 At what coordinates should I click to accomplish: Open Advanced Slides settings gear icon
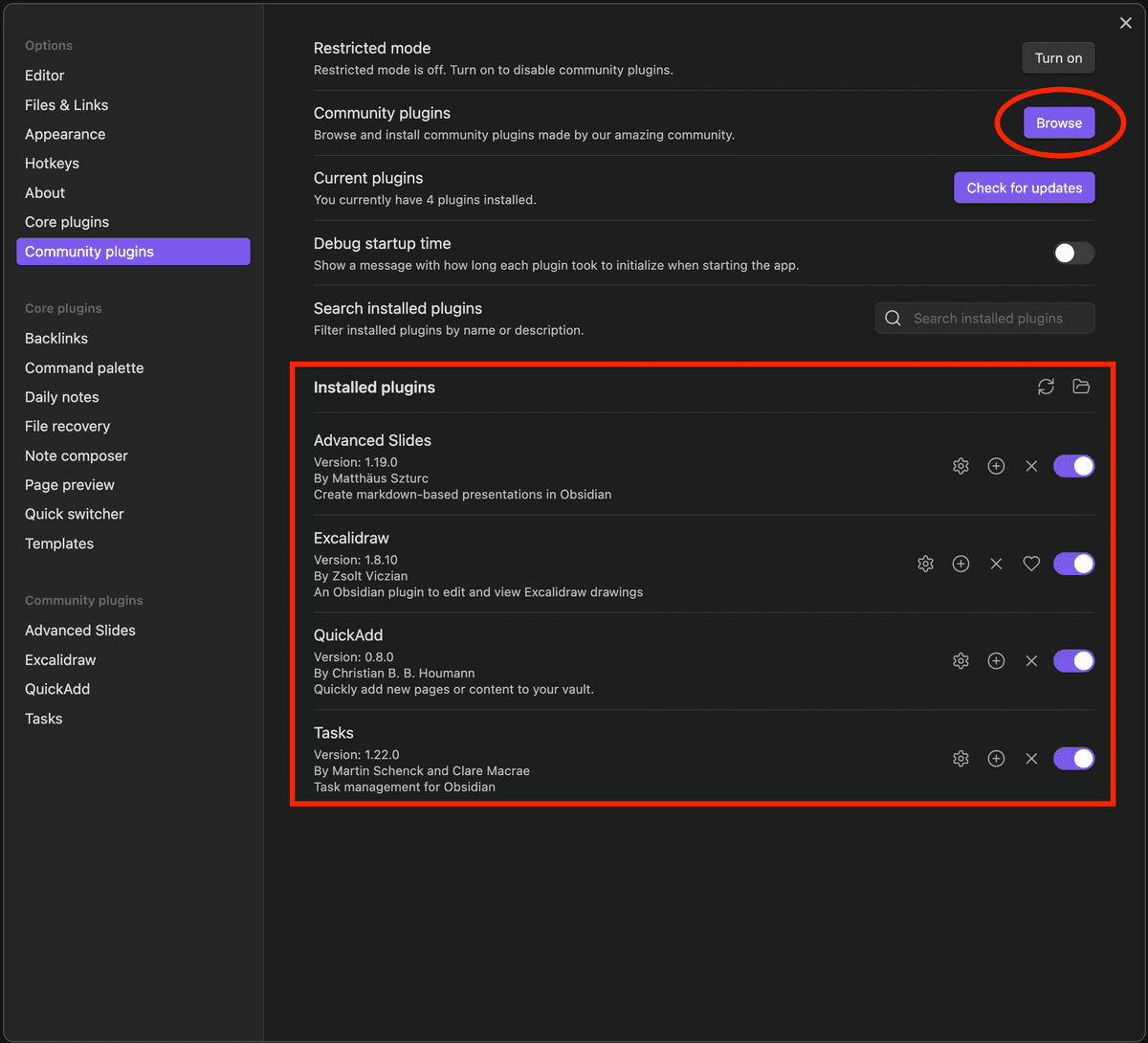pyautogui.click(x=960, y=466)
